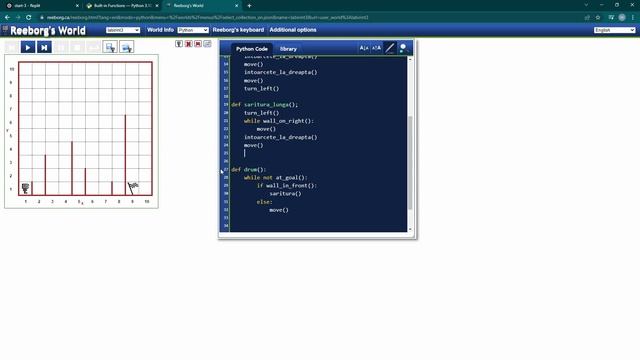Screen dimensions: 640x360
Task: Click the first red icon above the world panel
Action: pyautogui.click(x=188, y=44)
